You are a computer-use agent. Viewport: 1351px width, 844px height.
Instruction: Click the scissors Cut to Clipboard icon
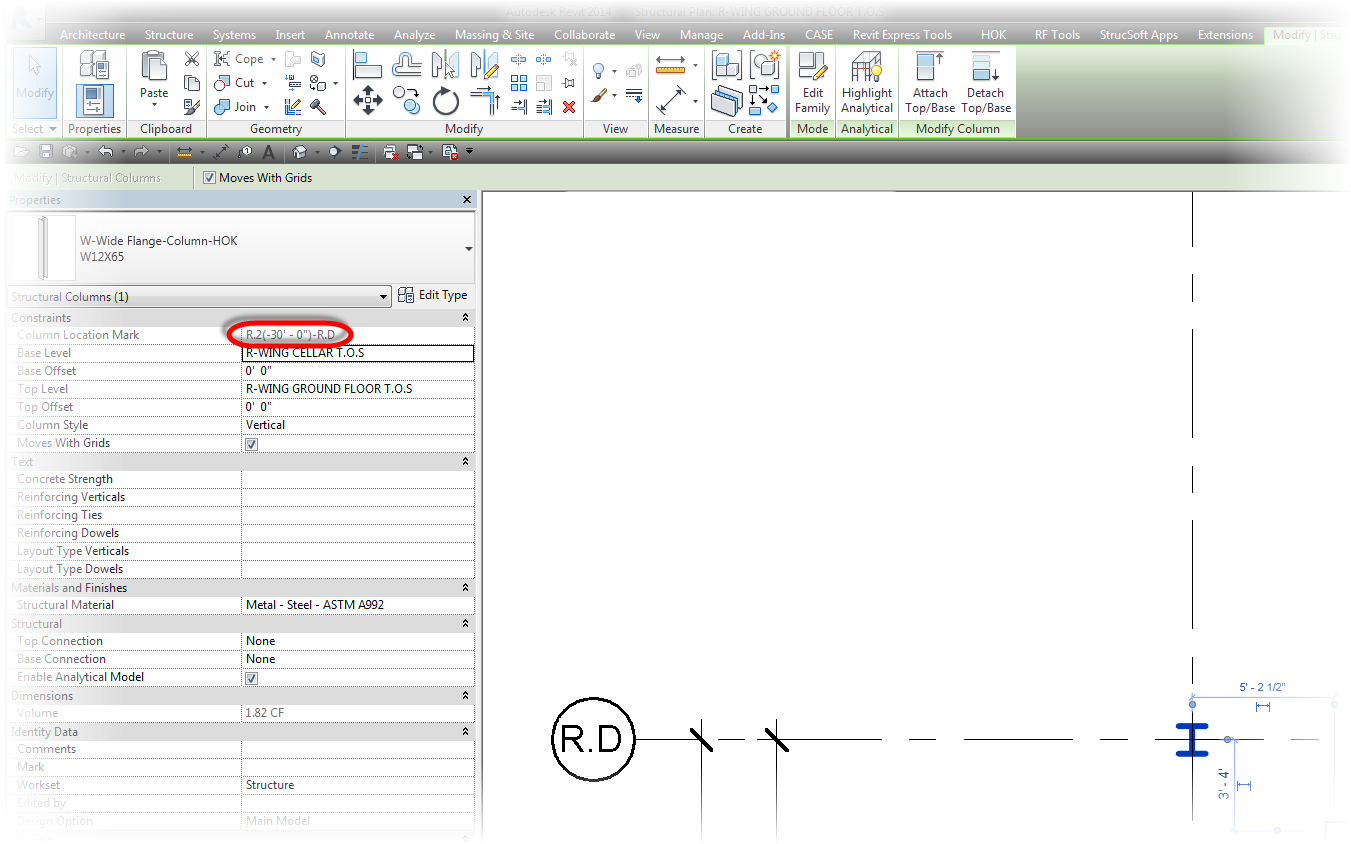(x=192, y=59)
